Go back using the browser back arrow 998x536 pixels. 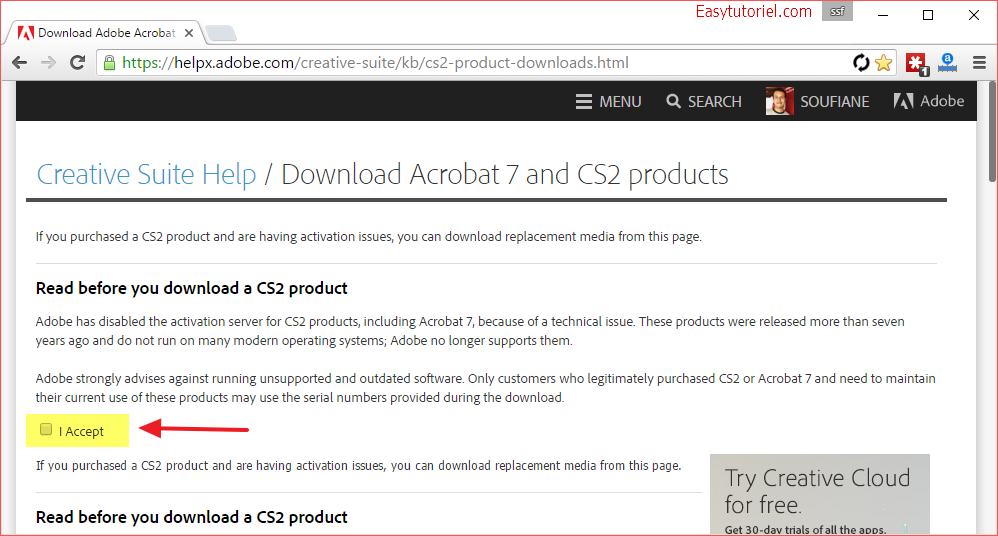coord(20,62)
